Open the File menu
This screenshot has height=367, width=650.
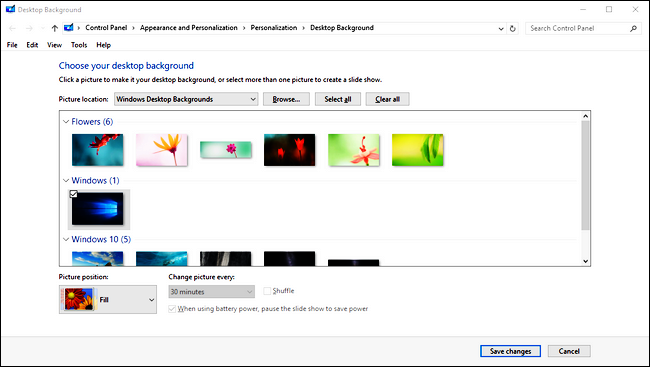[x=12, y=45]
